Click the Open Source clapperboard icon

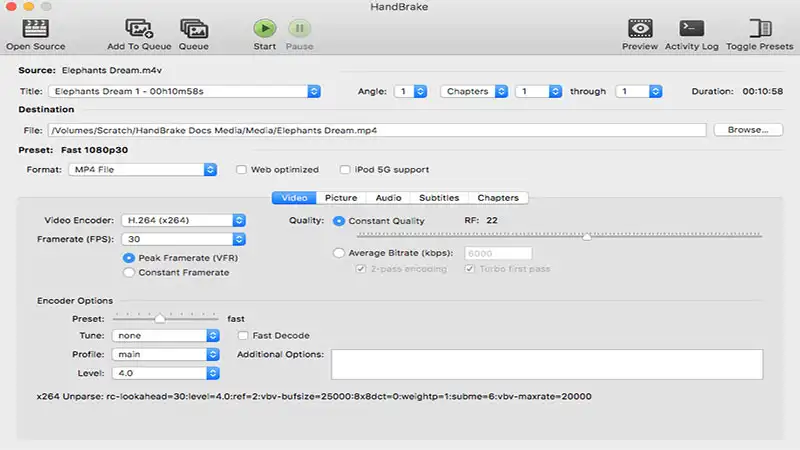[x=35, y=28]
